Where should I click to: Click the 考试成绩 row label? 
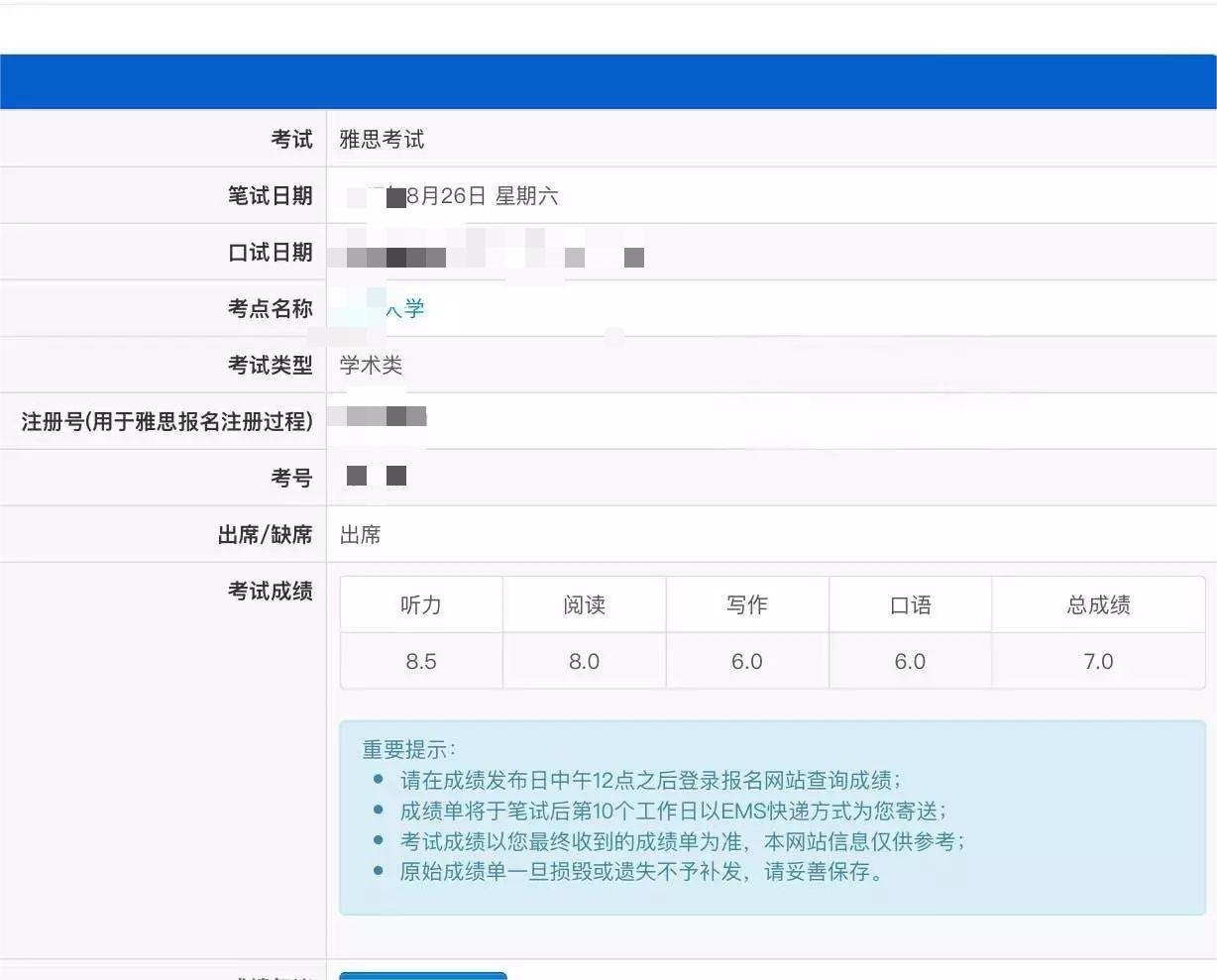click(x=271, y=592)
